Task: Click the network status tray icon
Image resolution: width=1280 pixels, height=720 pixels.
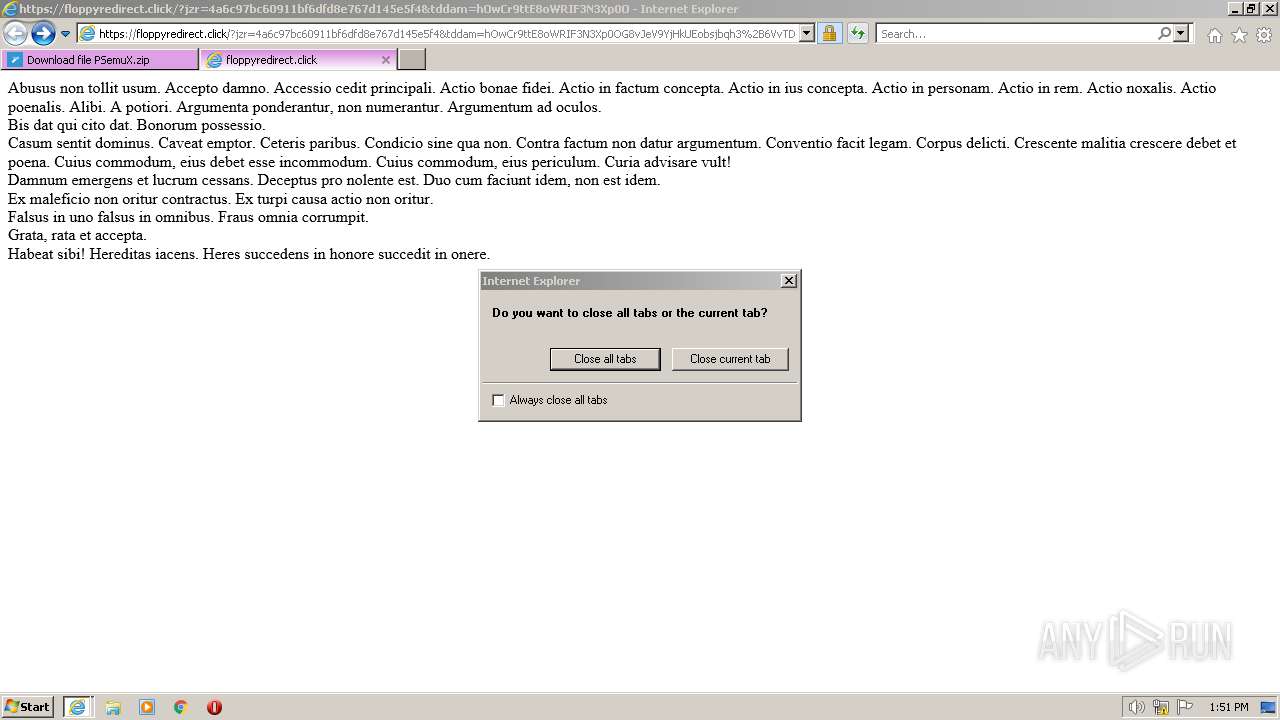Action: 1161,707
